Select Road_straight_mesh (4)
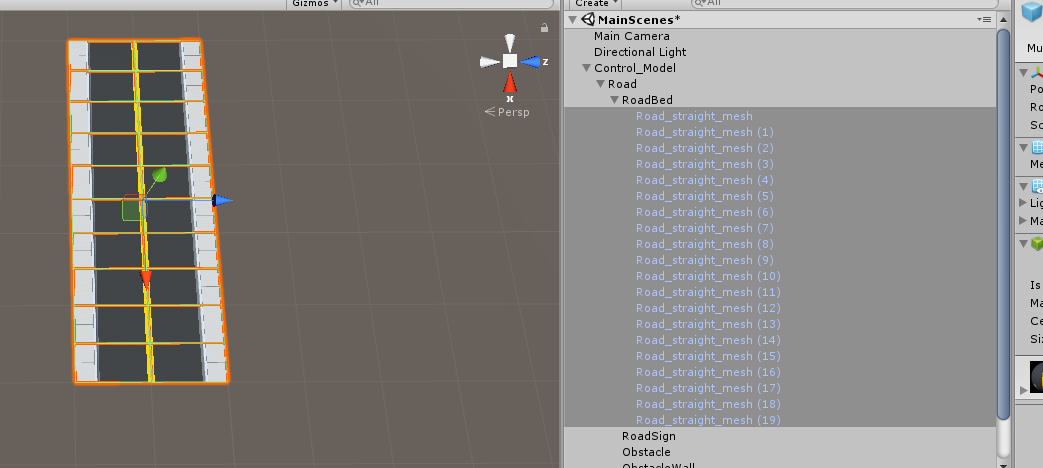Image resolution: width=1043 pixels, height=468 pixels. (x=704, y=179)
